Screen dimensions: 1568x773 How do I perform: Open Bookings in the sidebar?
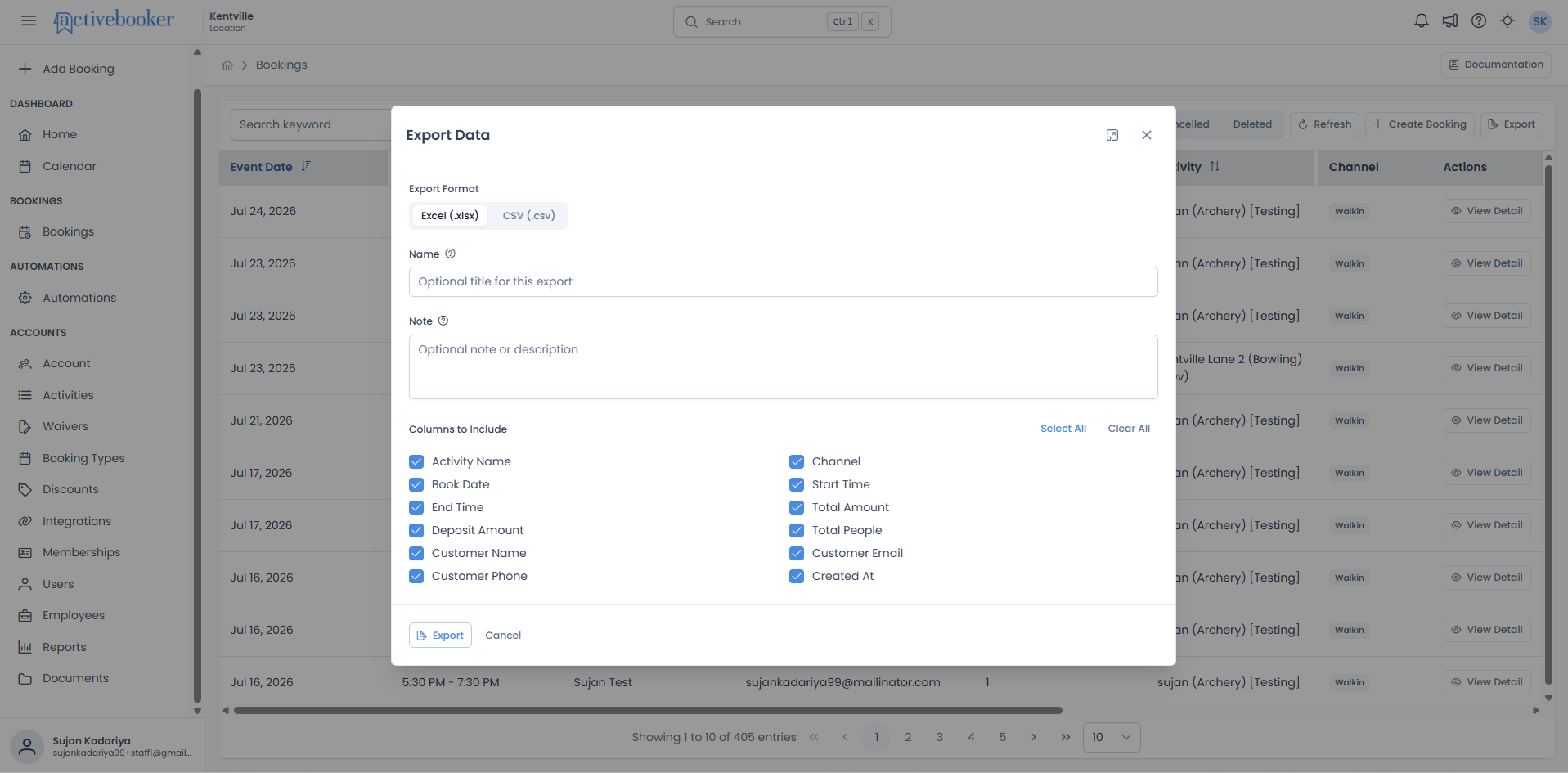click(69, 231)
